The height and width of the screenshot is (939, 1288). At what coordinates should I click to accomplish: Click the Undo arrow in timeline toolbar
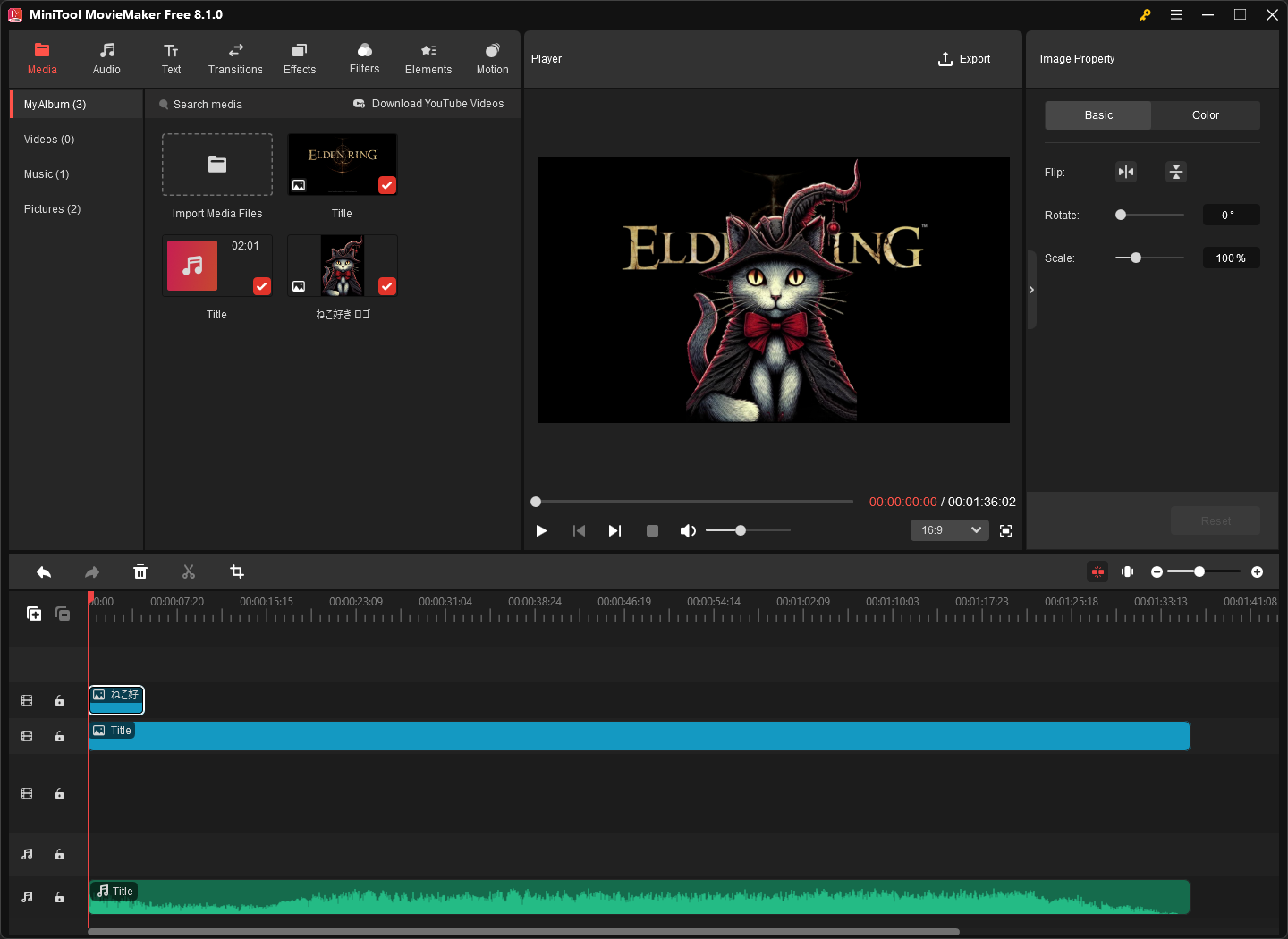(44, 572)
